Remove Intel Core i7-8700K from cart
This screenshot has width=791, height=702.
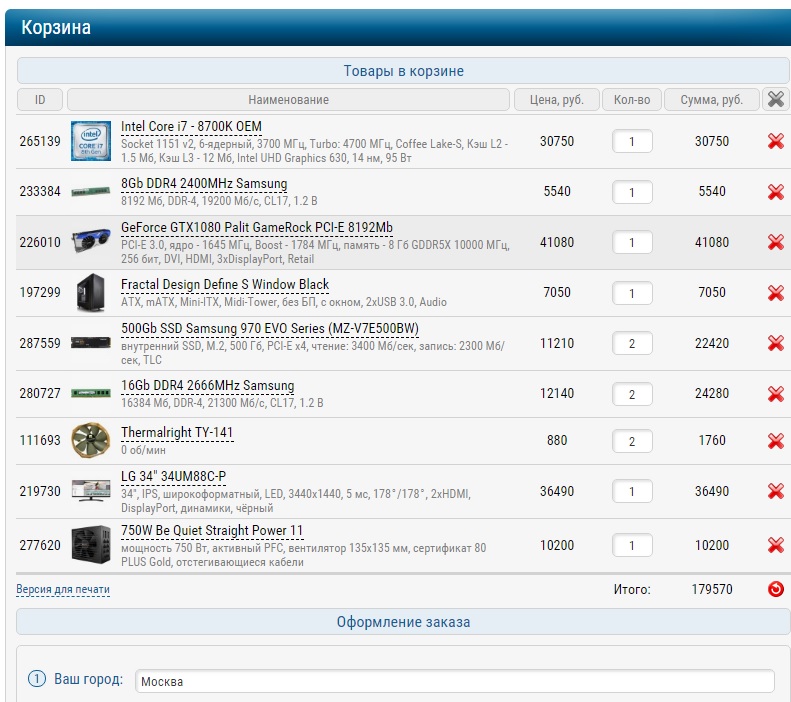point(775,141)
